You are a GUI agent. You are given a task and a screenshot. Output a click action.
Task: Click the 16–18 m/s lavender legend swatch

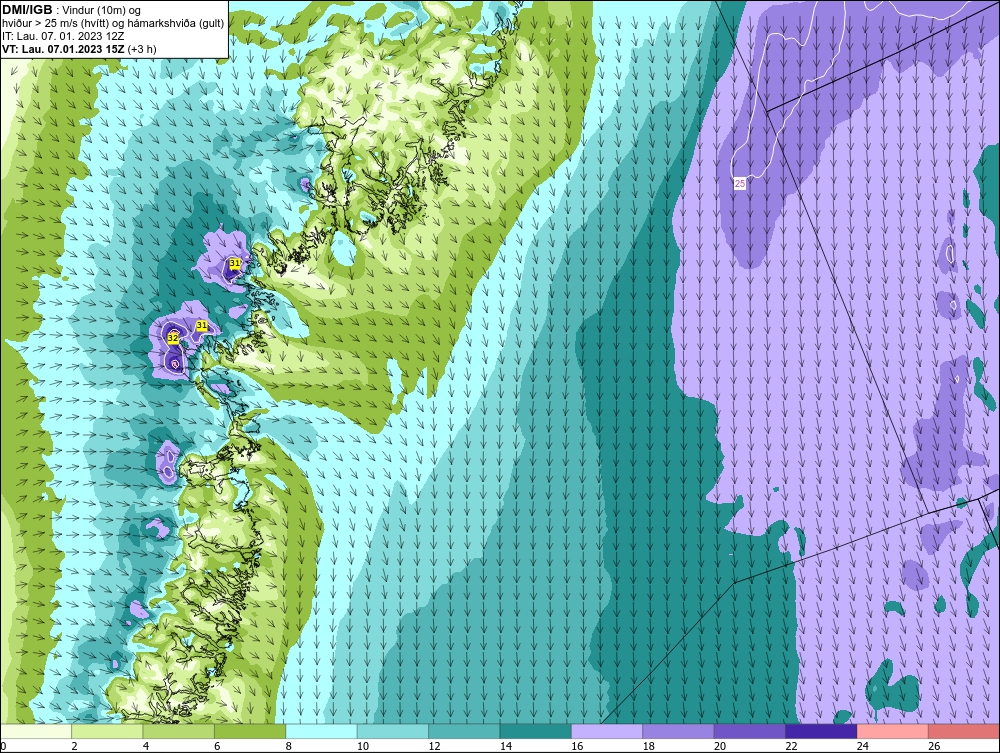607,731
